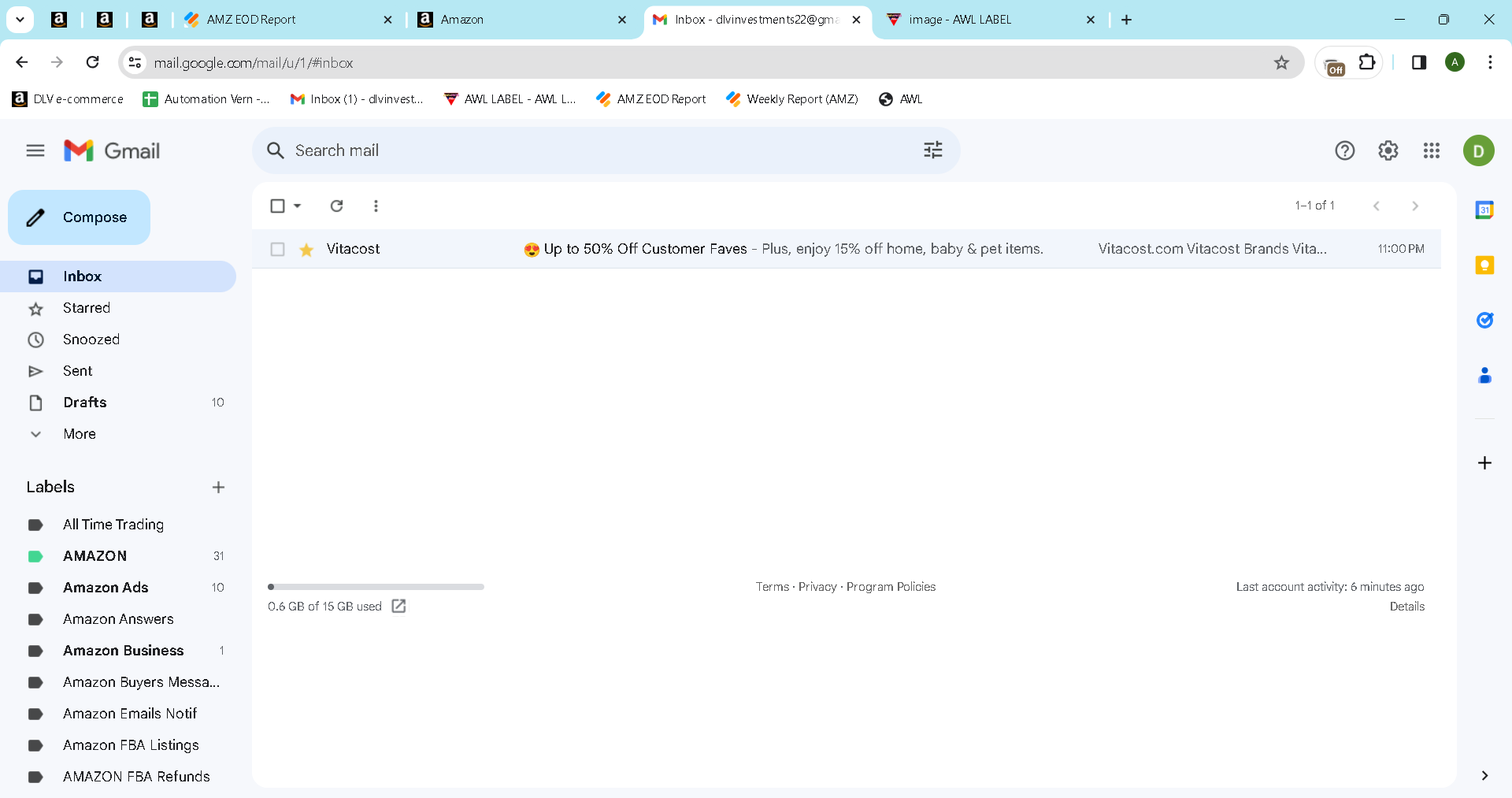
Task: View site information icon in address bar
Action: point(135,62)
